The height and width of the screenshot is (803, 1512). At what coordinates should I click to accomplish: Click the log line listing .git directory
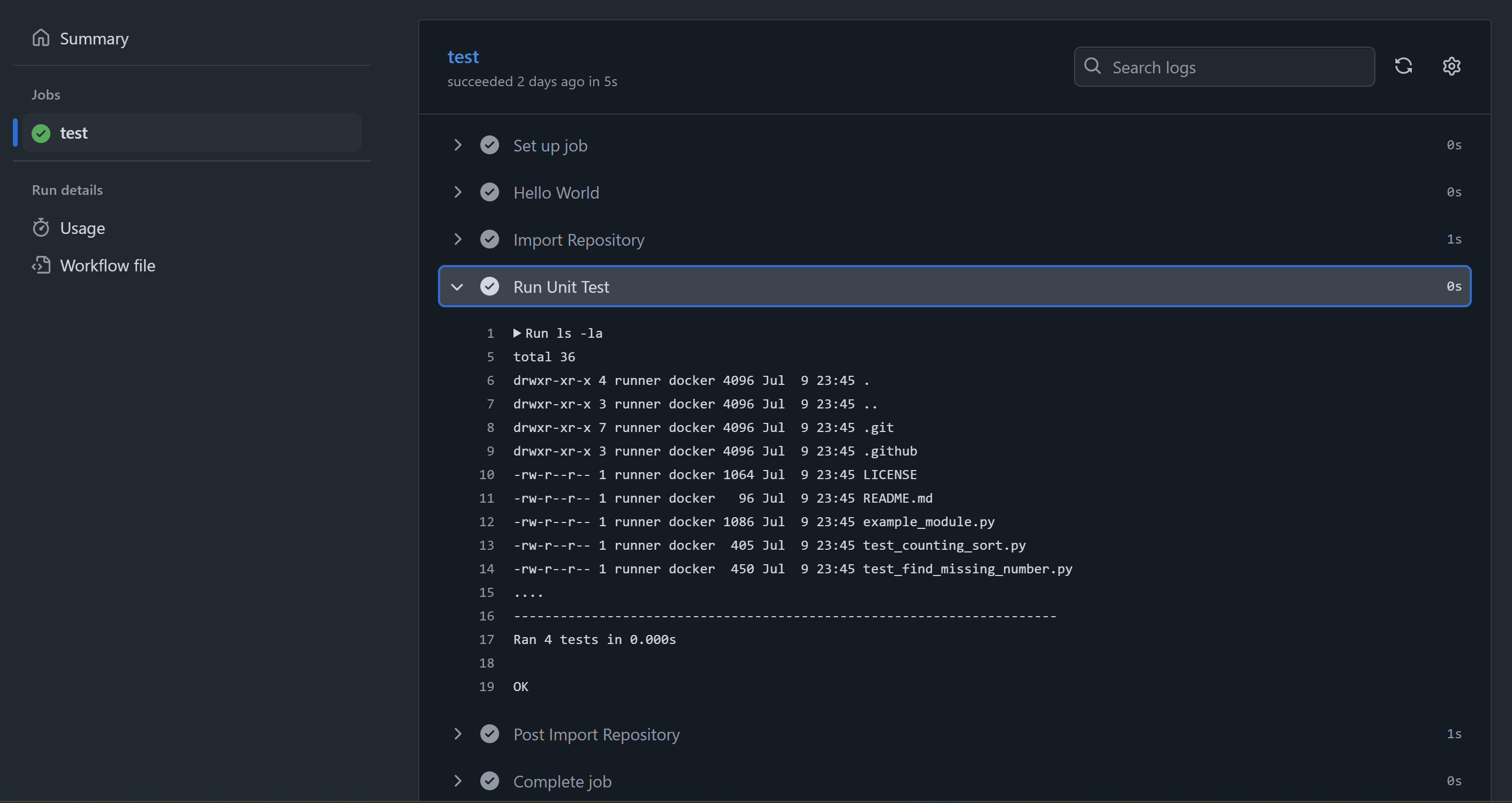coord(703,427)
